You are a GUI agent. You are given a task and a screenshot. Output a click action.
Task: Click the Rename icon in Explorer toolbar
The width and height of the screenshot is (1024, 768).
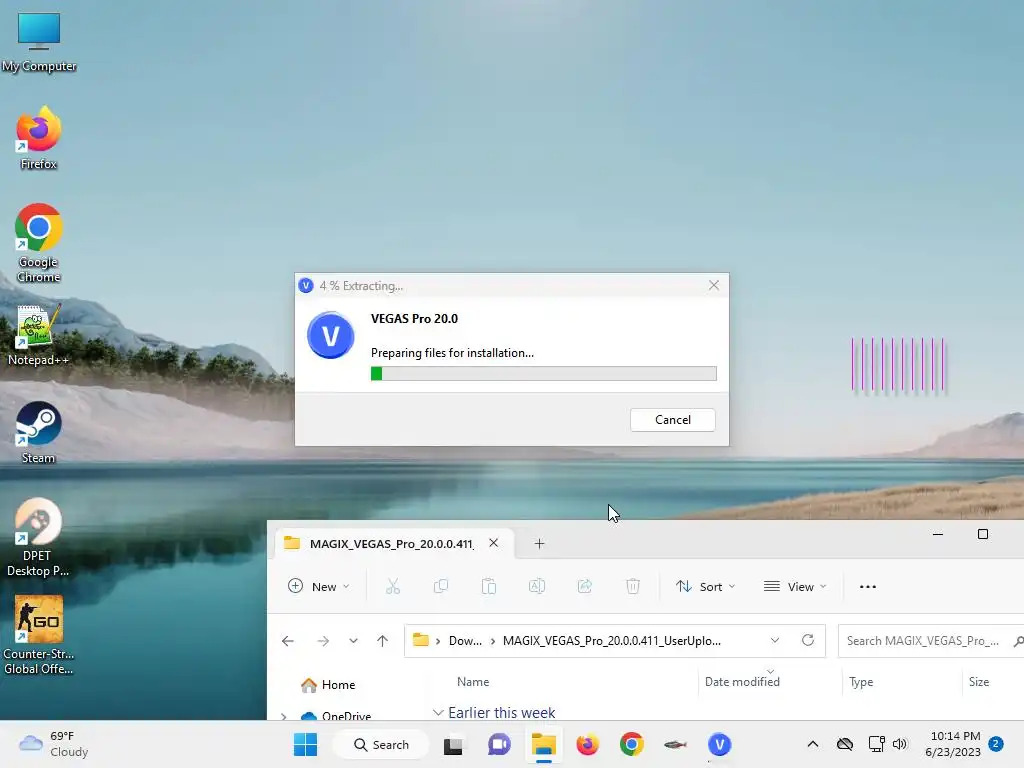click(537, 586)
